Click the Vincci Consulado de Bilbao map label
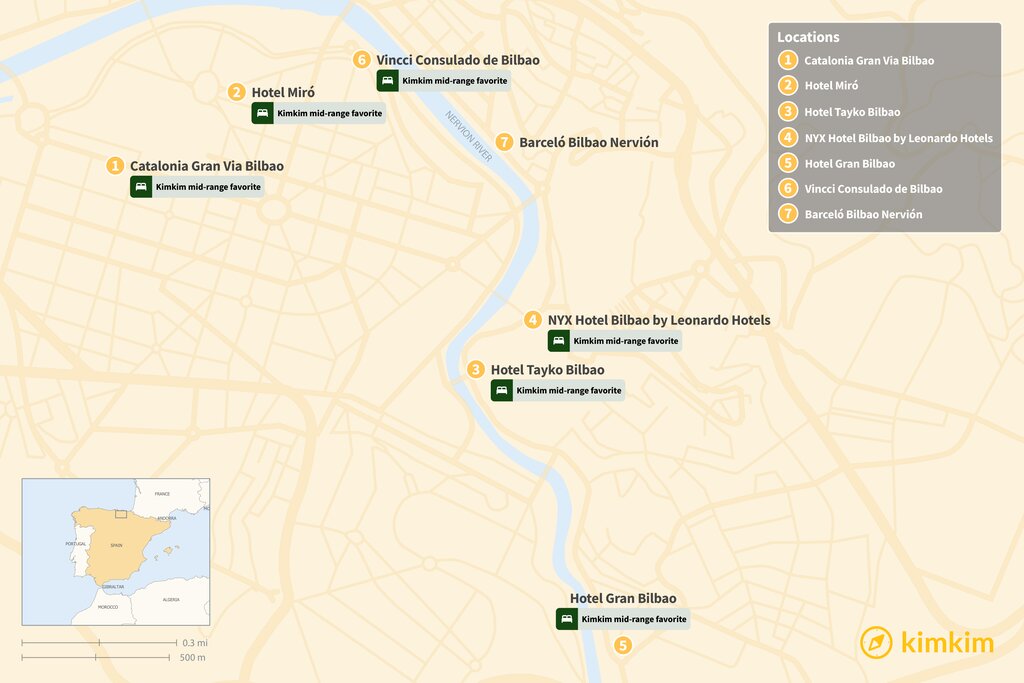Screen dimensions: 1024x683 [457, 60]
